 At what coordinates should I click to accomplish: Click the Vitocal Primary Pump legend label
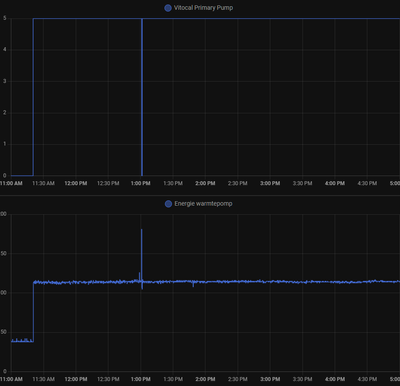point(203,8)
